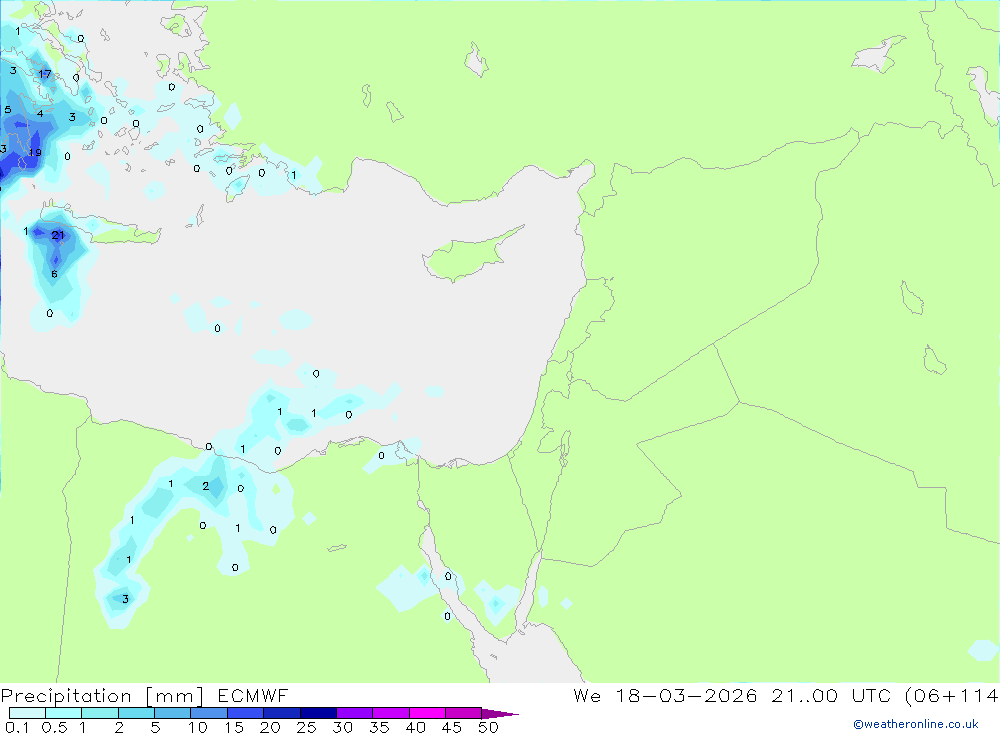Click the '(06+114' forecast offset text
The width and height of the screenshot is (1000, 733).
(x=952, y=695)
